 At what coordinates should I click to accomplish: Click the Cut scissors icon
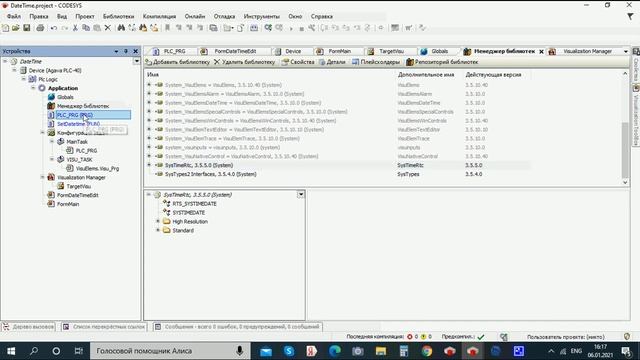click(x=75, y=28)
